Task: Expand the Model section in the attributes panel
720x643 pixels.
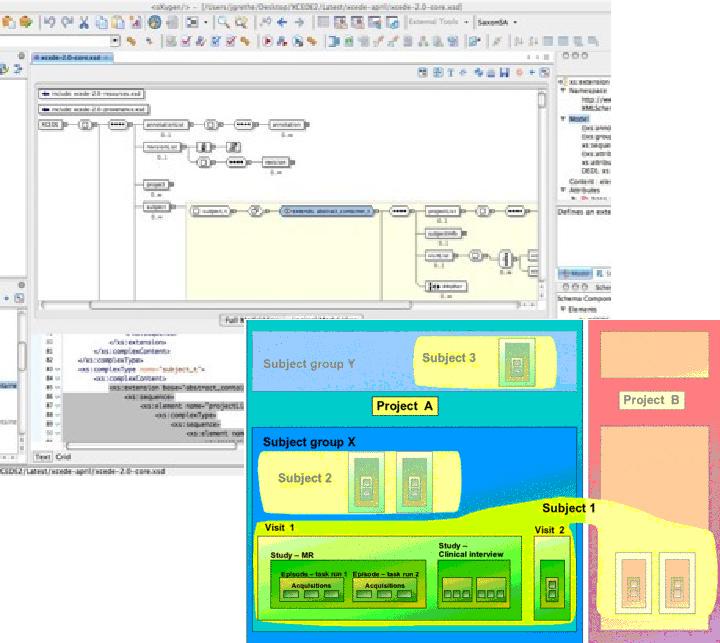Action: pos(563,118)
